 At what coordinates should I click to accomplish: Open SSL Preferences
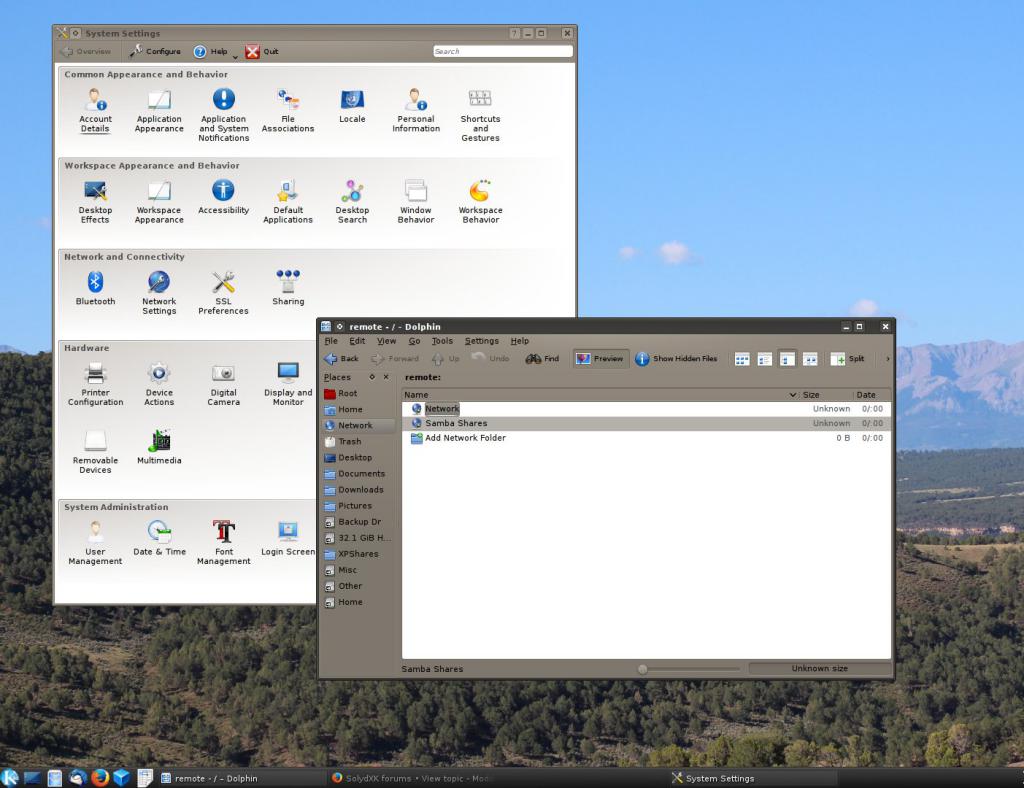click(x=223, y=292)
